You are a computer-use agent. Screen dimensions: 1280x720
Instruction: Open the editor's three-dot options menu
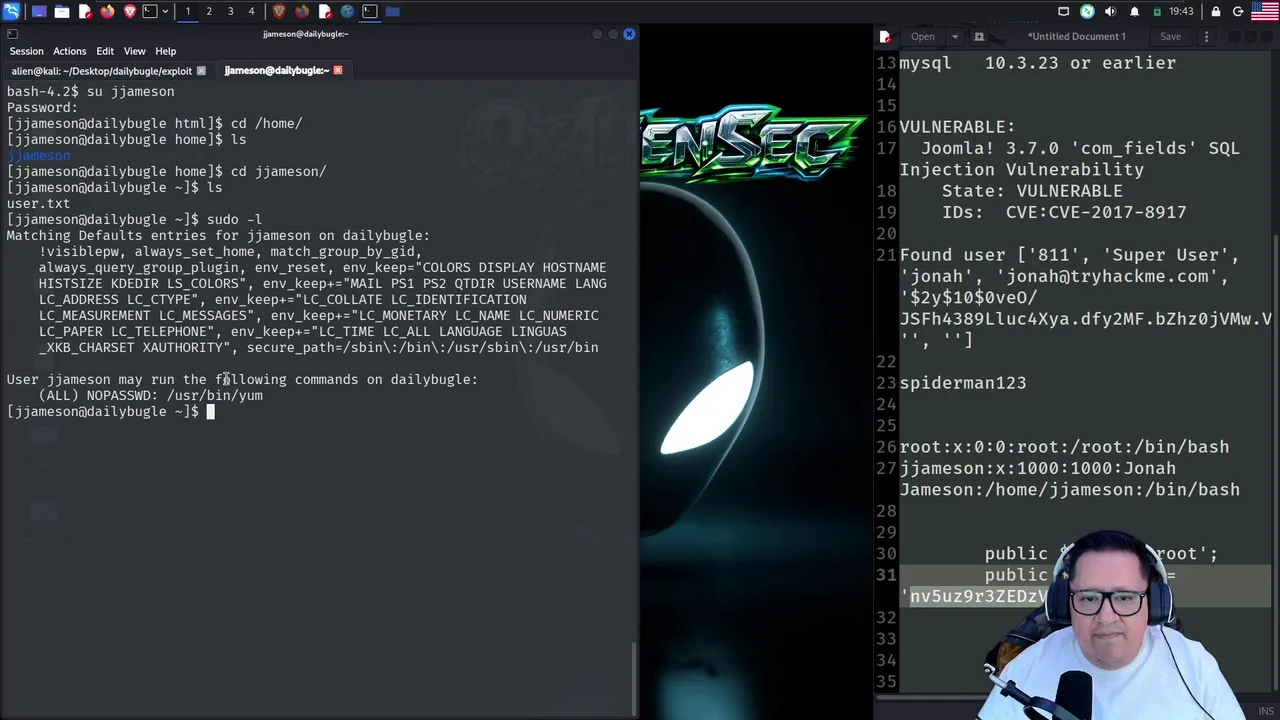pyautogui.click(x=1206, y=37)
